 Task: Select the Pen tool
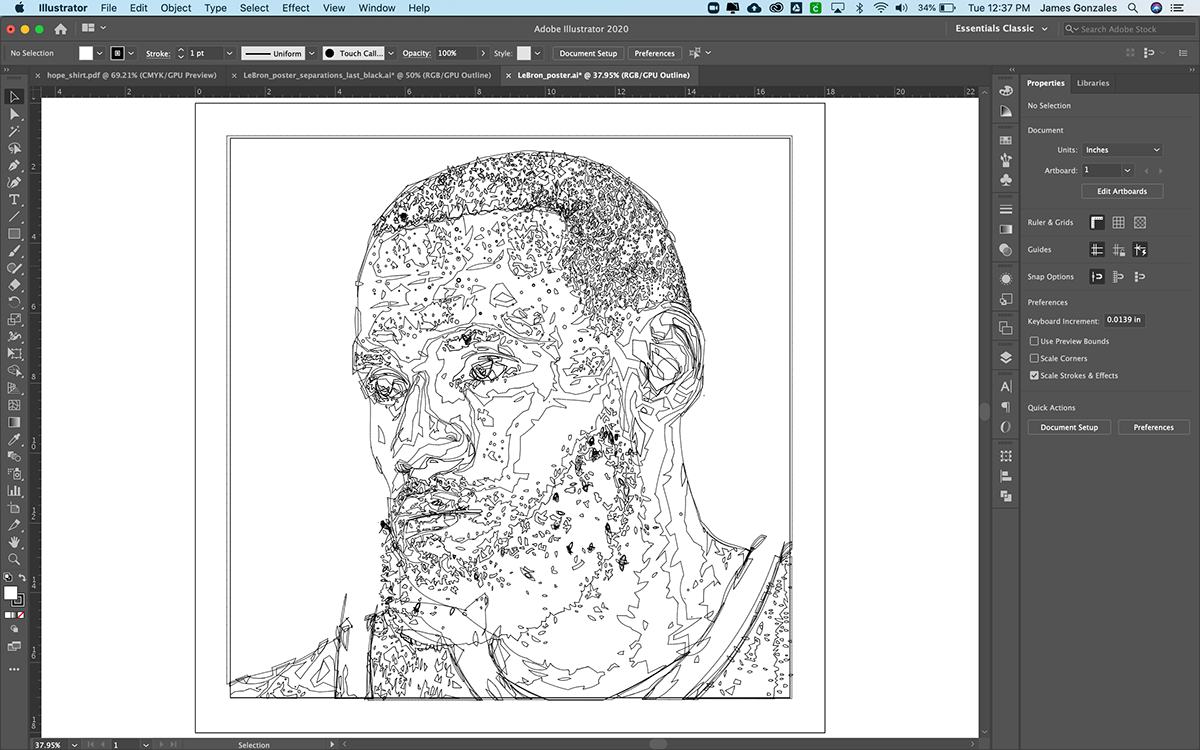14,165
